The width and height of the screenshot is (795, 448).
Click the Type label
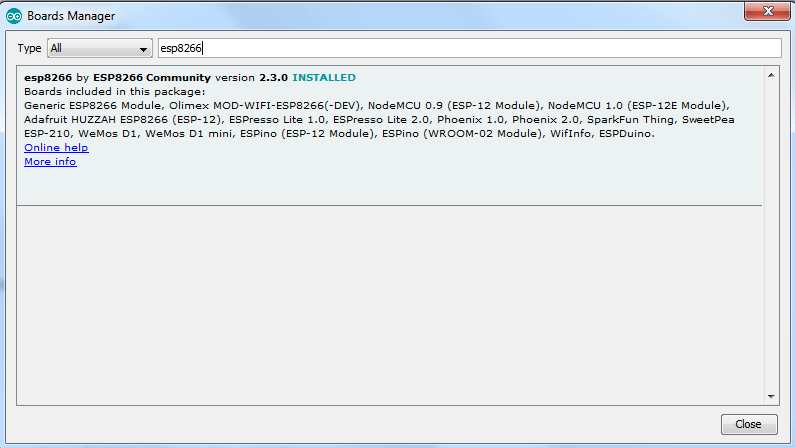(29, 48)
